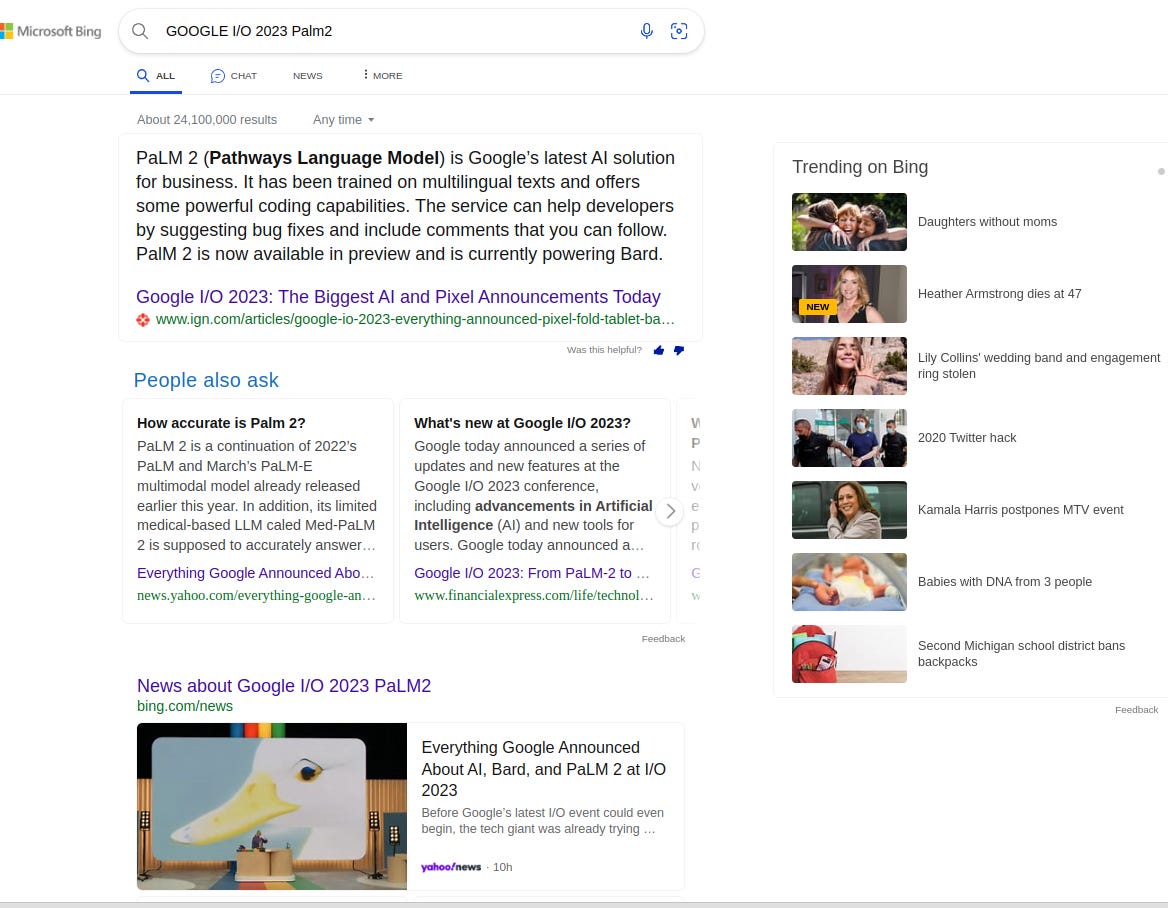Open 'Google I/O 2023: From PaLM-2 to' link
This screenshot has width=1168, height=908.
pos(532,574)
